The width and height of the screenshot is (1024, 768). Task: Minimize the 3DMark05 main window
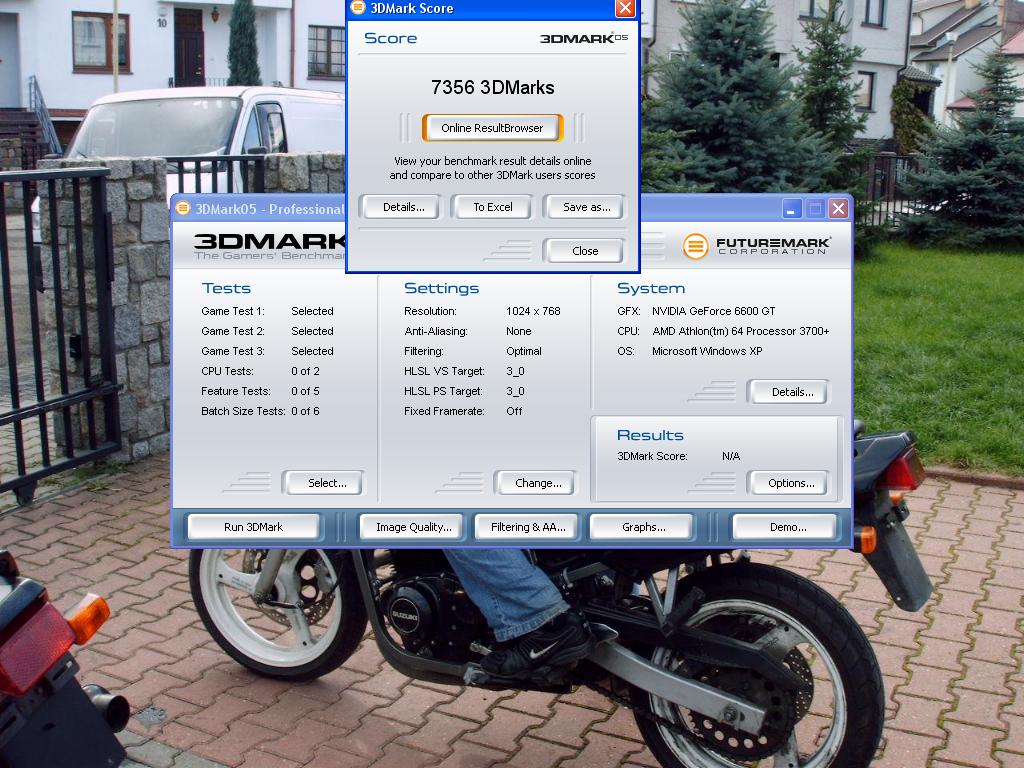click(x=791, y=209)
